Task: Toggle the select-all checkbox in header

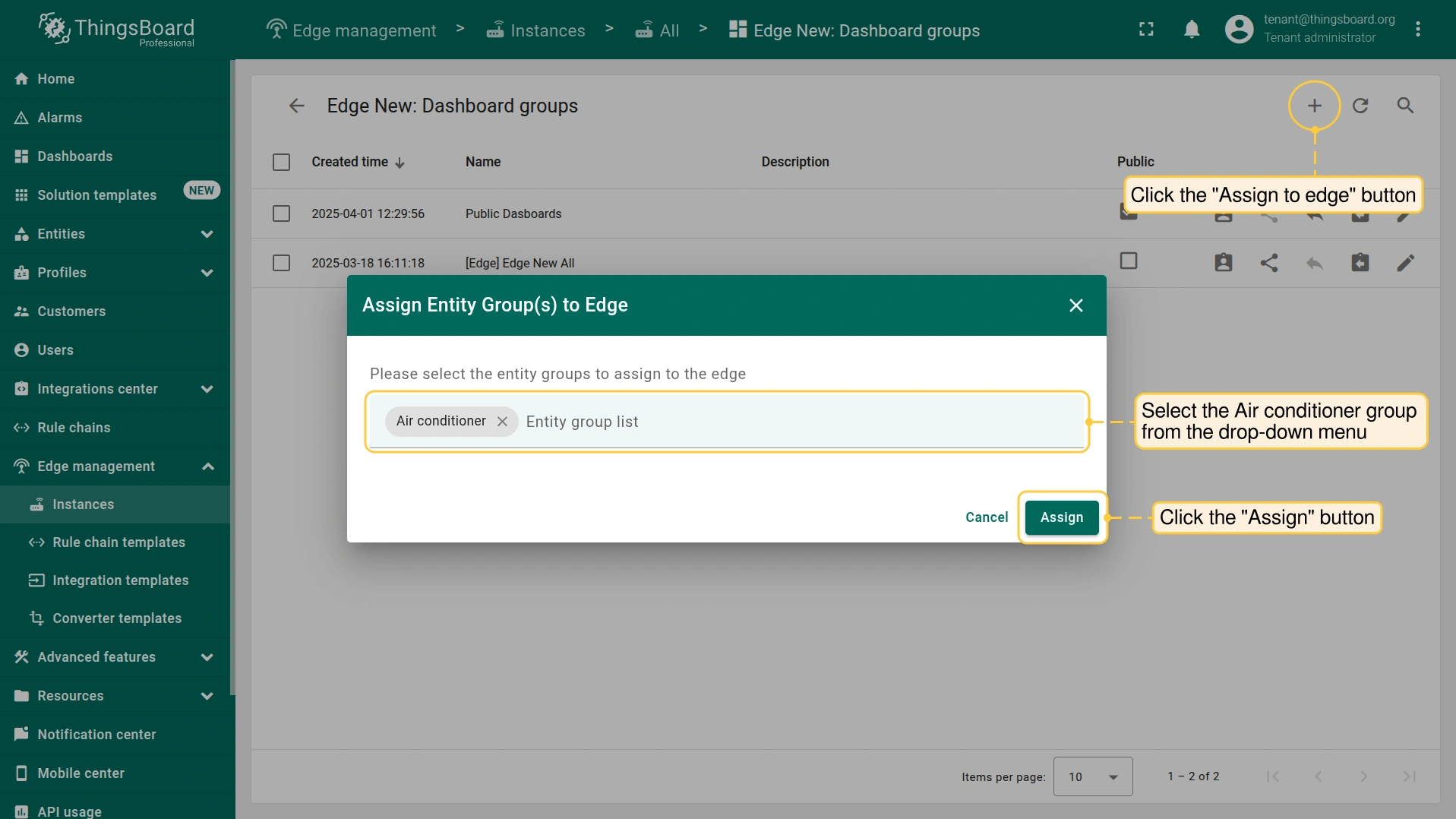Action: tap(281, 162)
